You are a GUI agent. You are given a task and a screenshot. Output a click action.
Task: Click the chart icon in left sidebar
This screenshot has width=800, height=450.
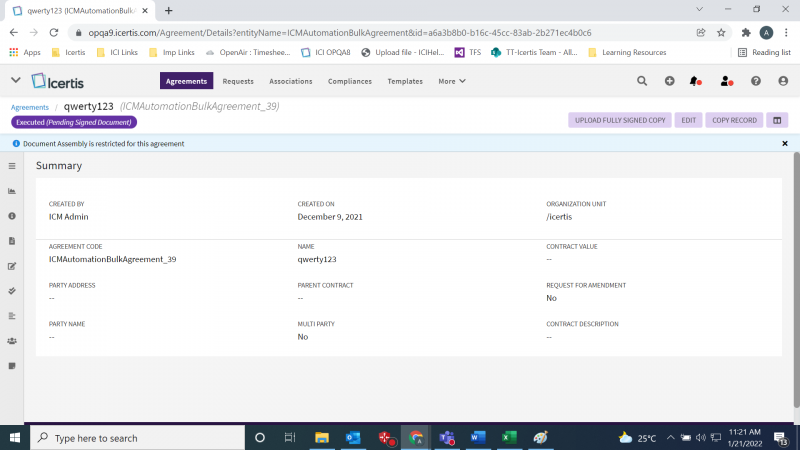pyautogui.click(x=12, y=191)
